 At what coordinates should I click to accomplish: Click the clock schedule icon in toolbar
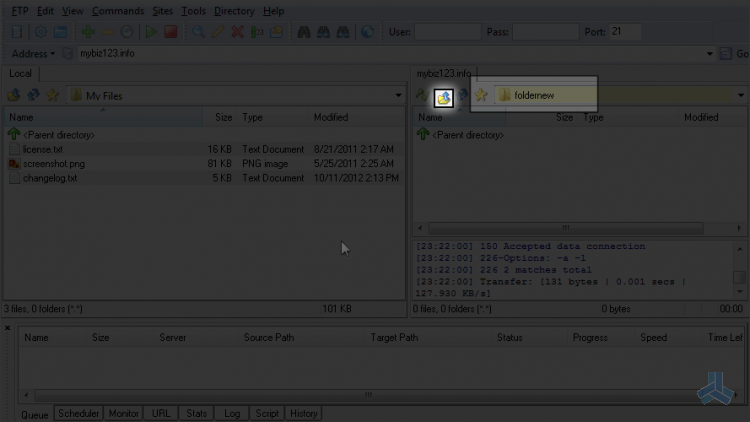127,32
